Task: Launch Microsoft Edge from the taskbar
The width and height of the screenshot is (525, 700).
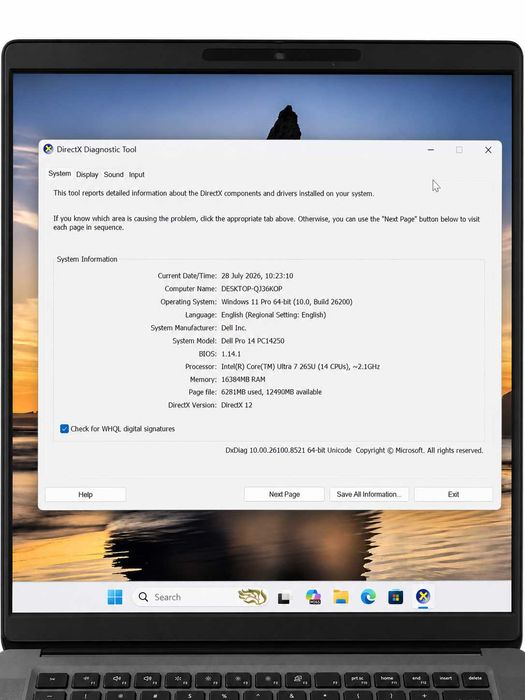Action: (x=368, y=597)
